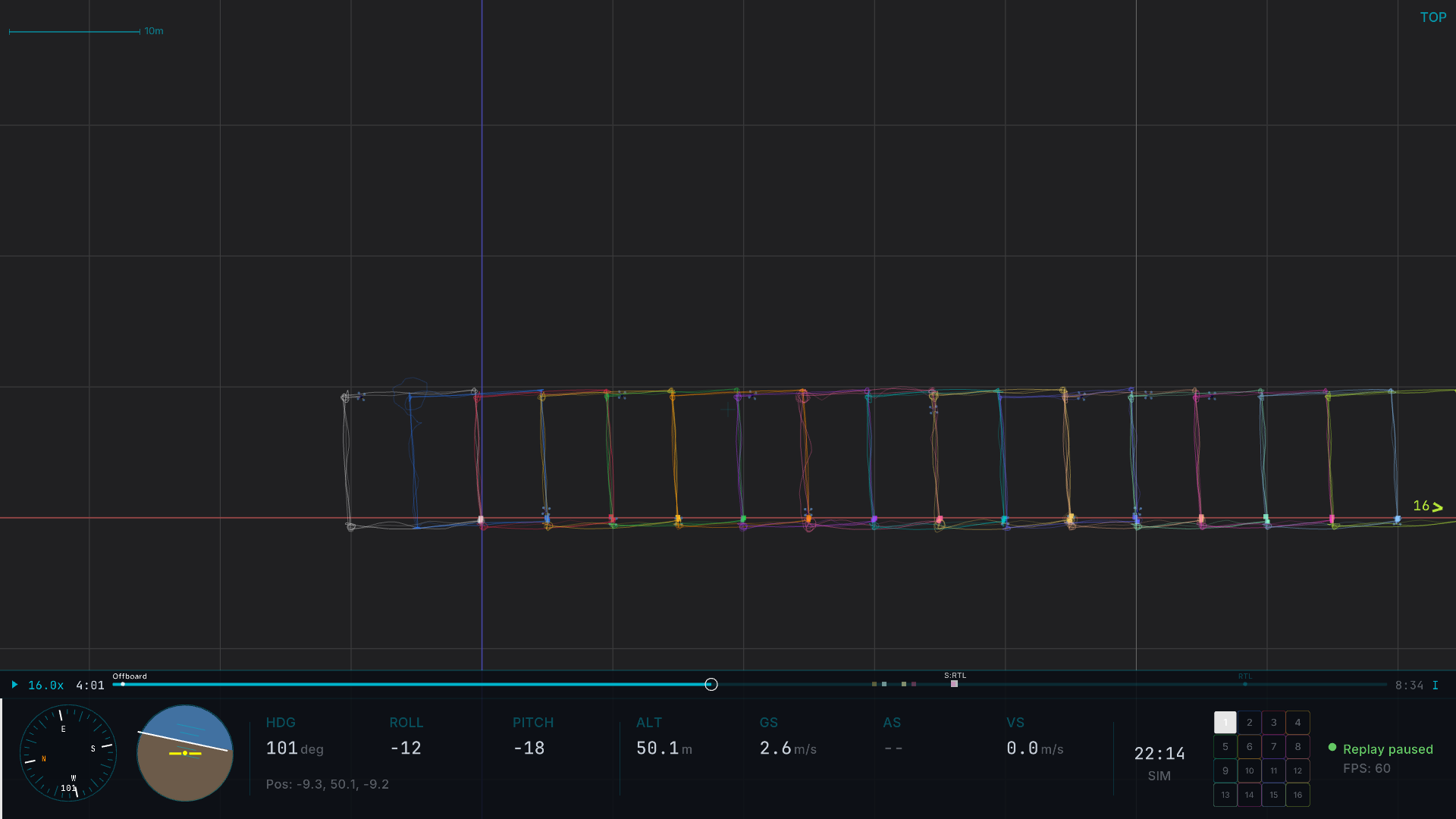Click the green replay status dot
This screenshot has width=1456, height=819.
pos(1333,748)
